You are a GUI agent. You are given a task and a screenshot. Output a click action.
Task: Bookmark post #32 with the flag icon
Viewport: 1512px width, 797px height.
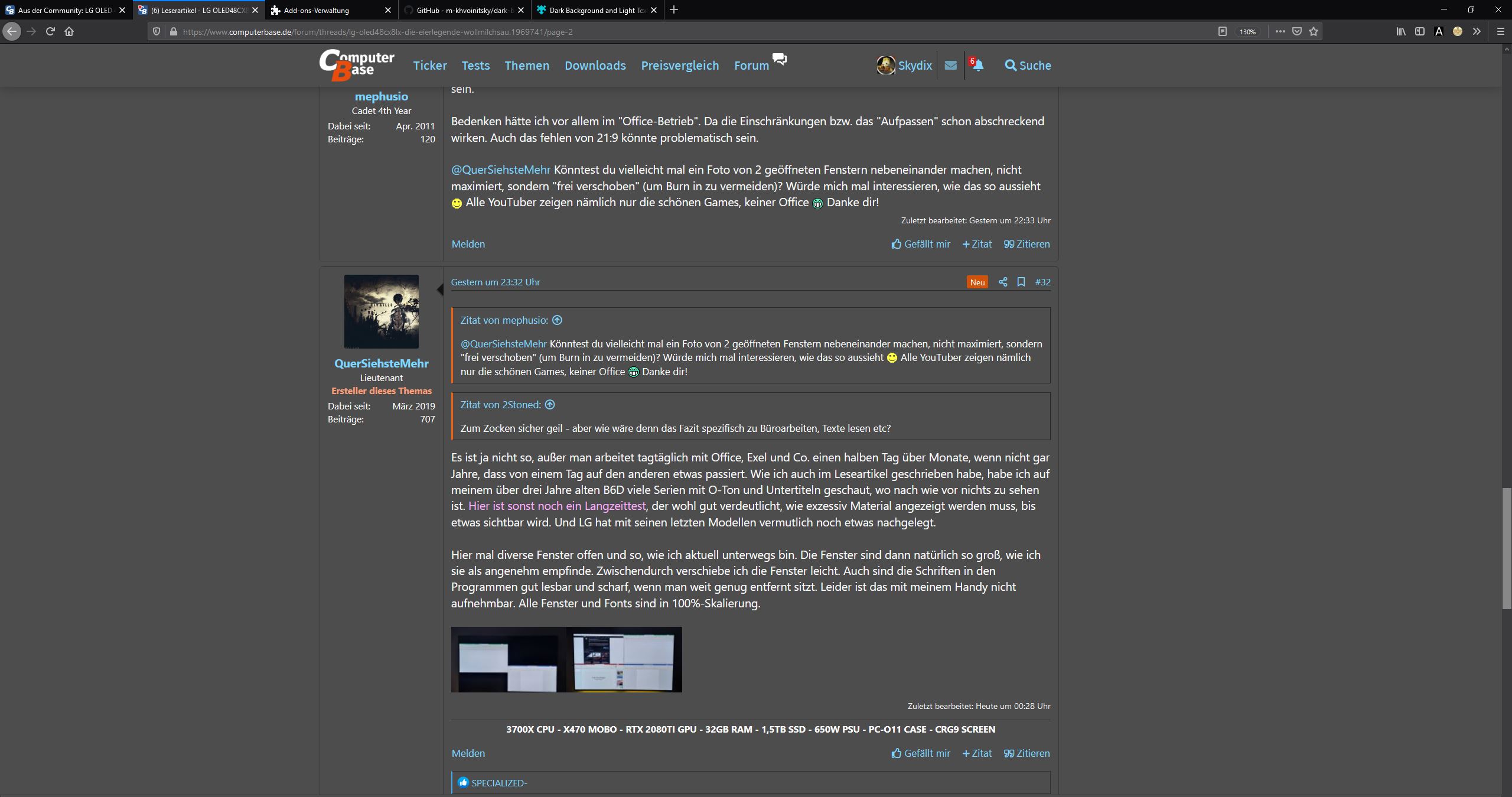point(1021,282)
